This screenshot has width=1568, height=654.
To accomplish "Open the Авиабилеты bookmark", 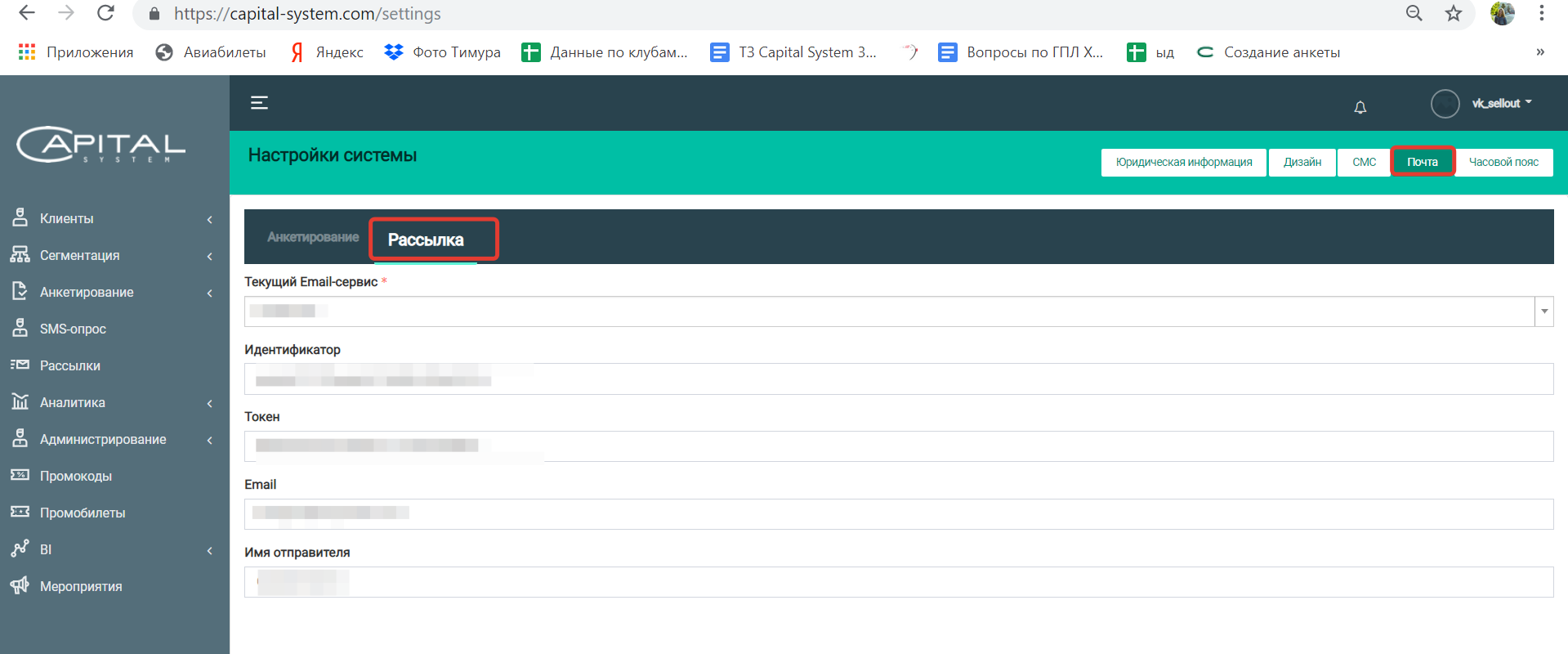I will point(212,52).
